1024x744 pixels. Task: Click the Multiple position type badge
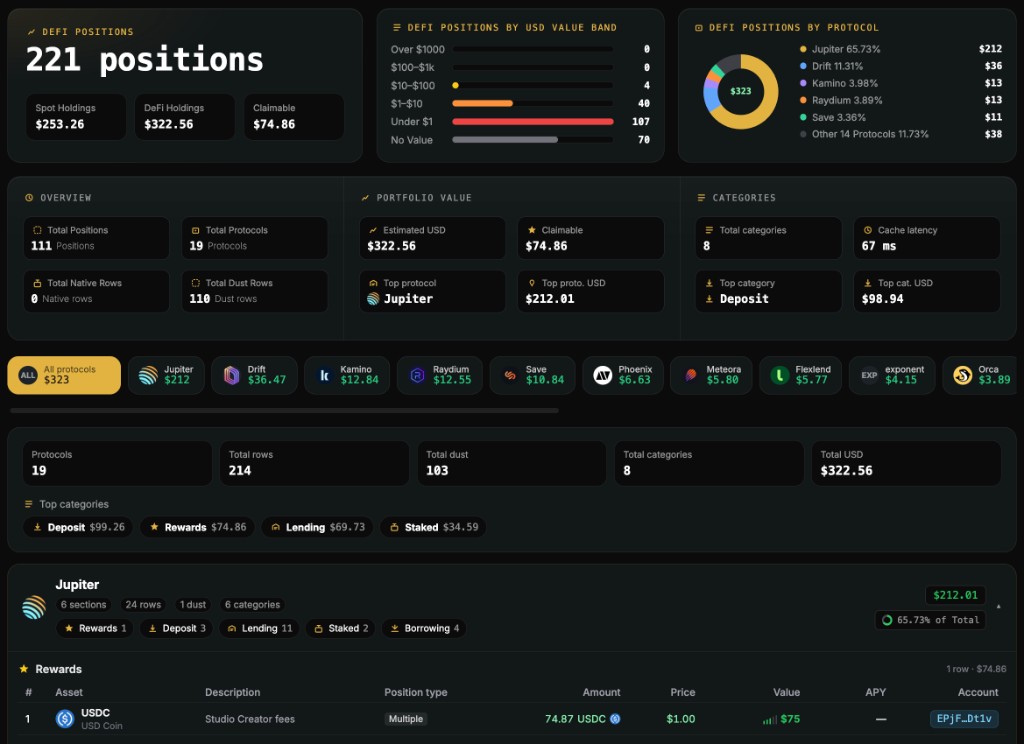[406, 719]
